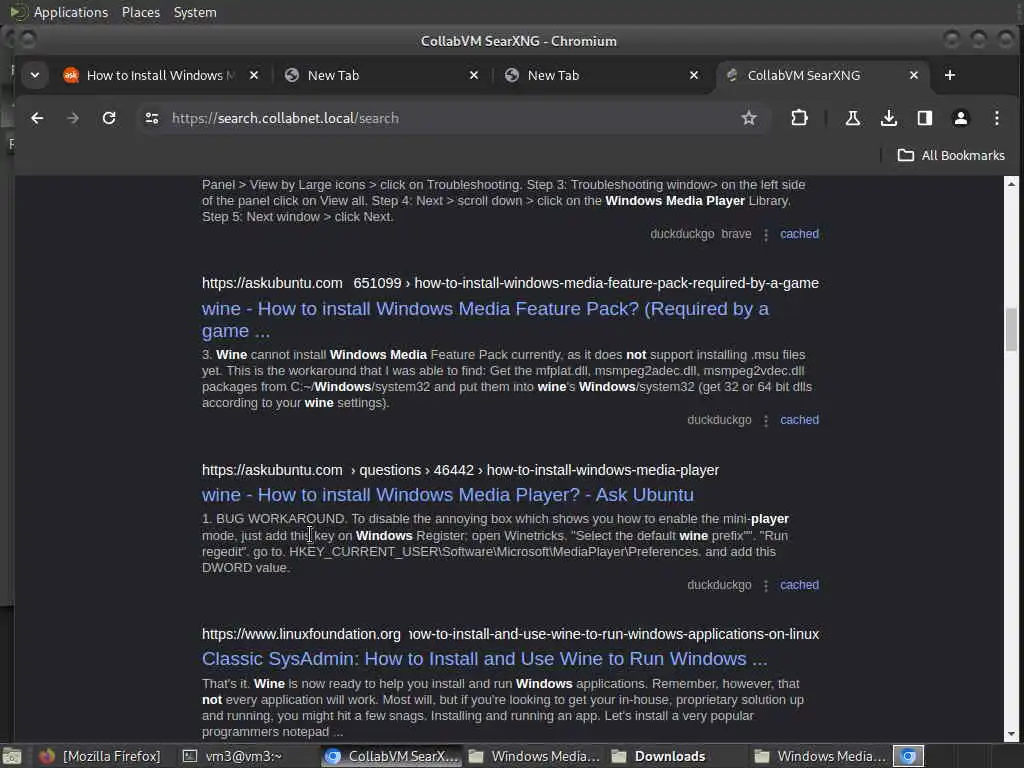The height and width of the screenshot is (768, 1024).
Task: Switch to the first New Tab
Action: pos(379,75)
